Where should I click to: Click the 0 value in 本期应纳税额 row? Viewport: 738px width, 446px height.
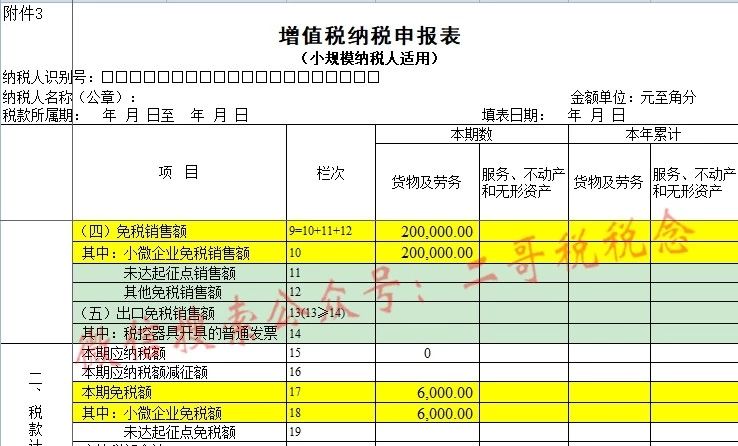coord(427,353)
